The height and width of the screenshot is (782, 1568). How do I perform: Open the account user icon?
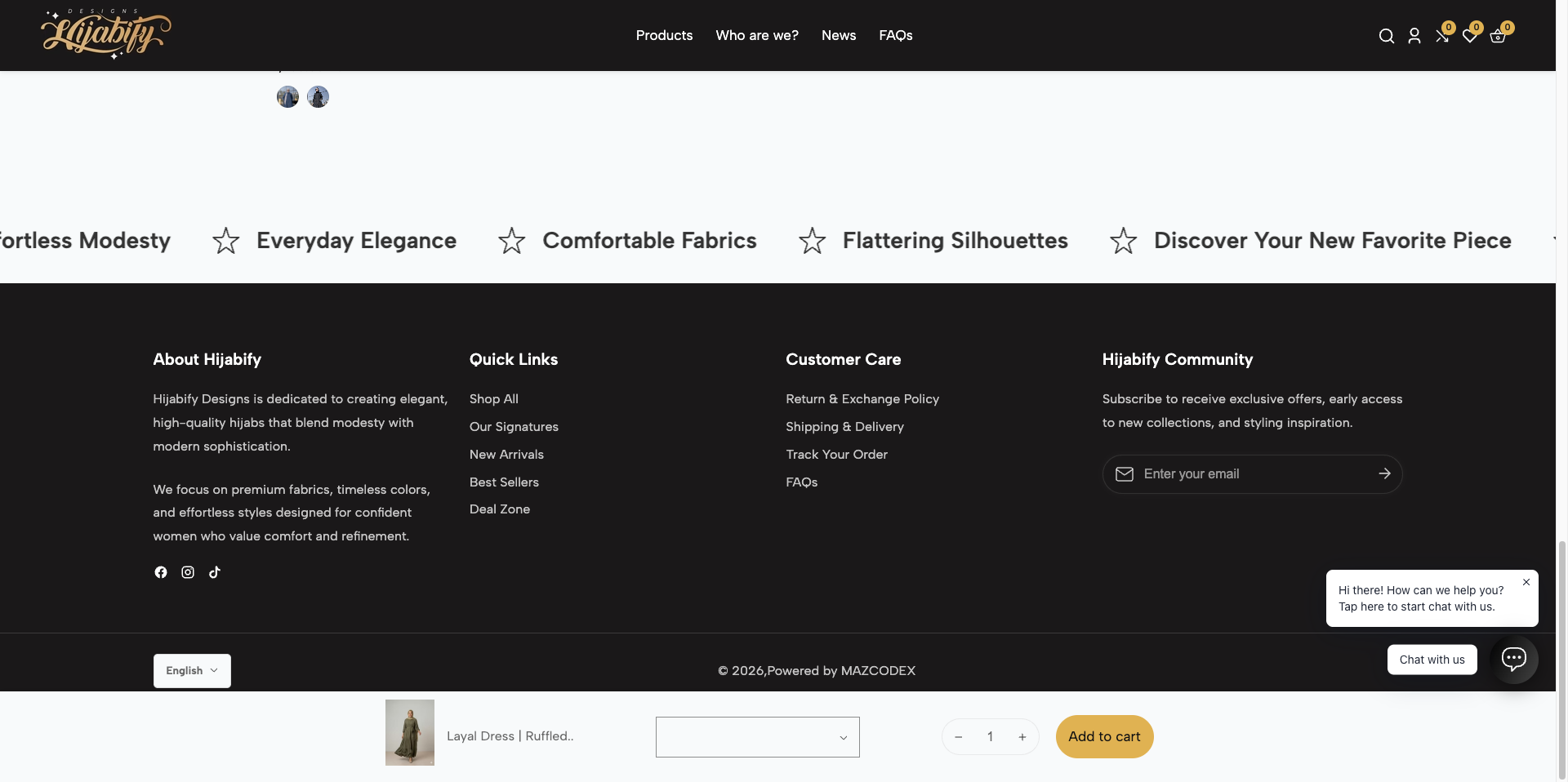(1414, 36)
